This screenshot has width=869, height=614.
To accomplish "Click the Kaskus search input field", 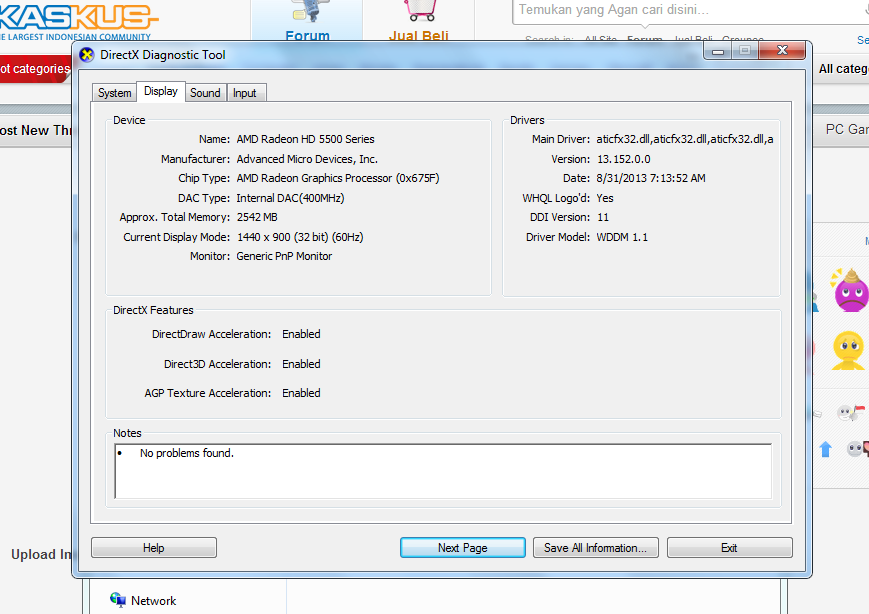I will tap(690, 11).
